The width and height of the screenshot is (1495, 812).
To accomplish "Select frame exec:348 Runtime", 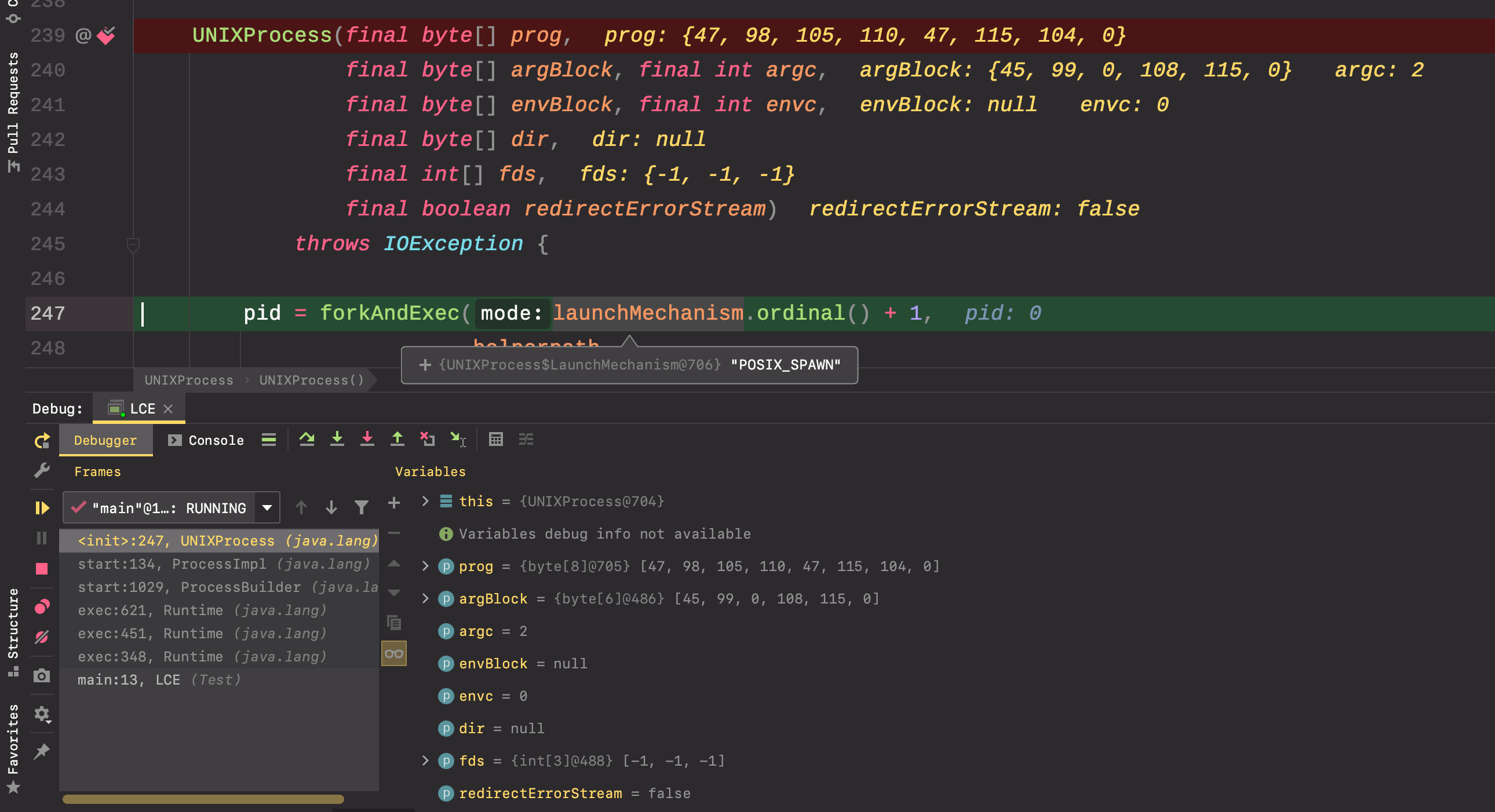I will pyautogui.click(x=219, y=657).
